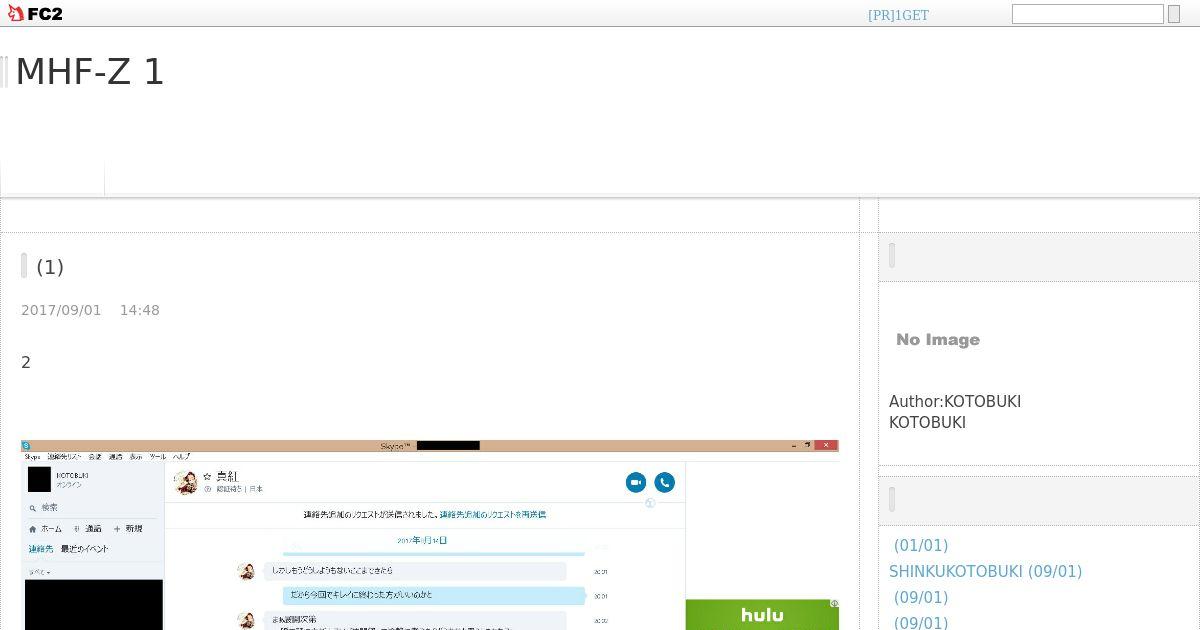The height and width of the screenshot is (630, 1200).
Task: Open the SHINKUKOTOBUKI (09/01) entry link
Action: click(x=985, y=571)
